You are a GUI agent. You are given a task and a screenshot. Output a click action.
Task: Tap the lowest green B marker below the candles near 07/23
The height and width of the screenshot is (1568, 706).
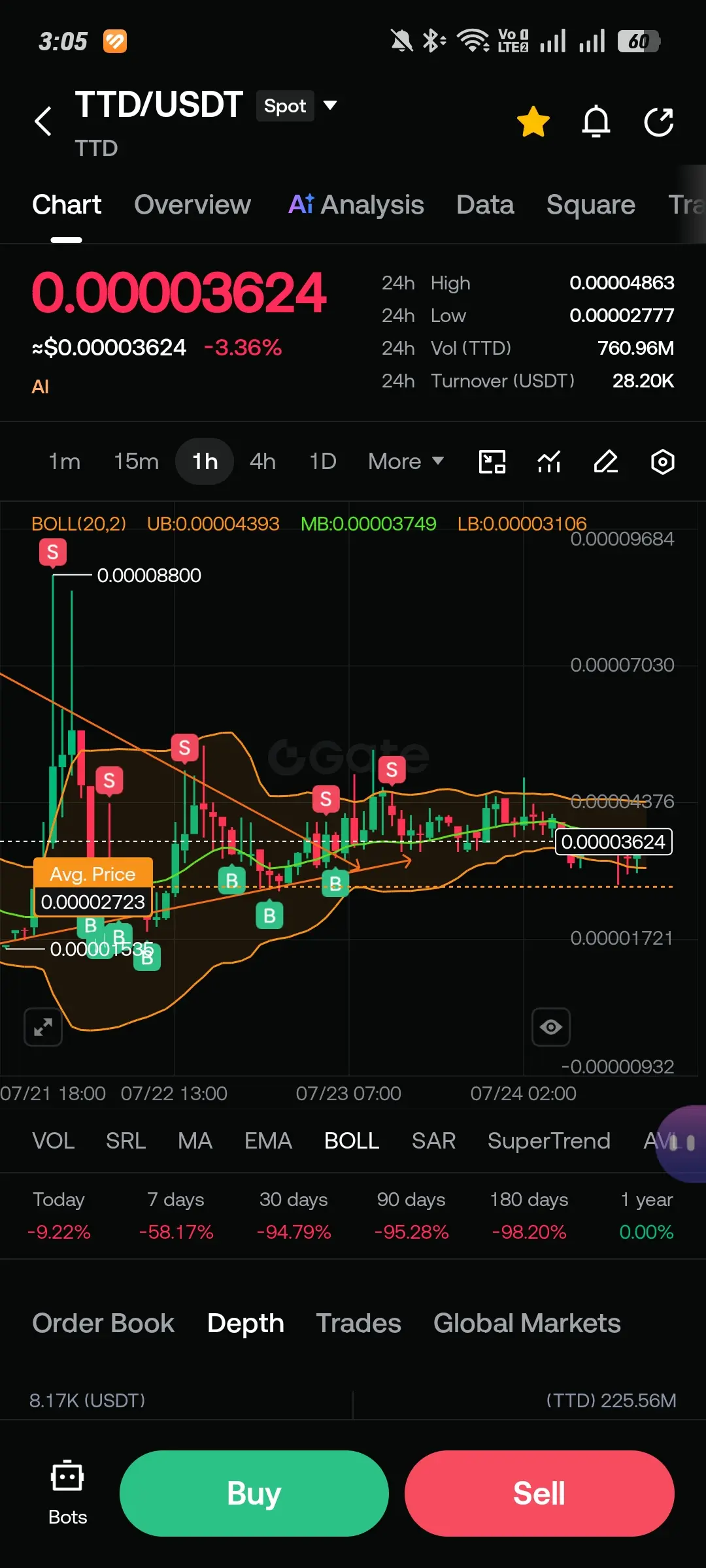269,916
